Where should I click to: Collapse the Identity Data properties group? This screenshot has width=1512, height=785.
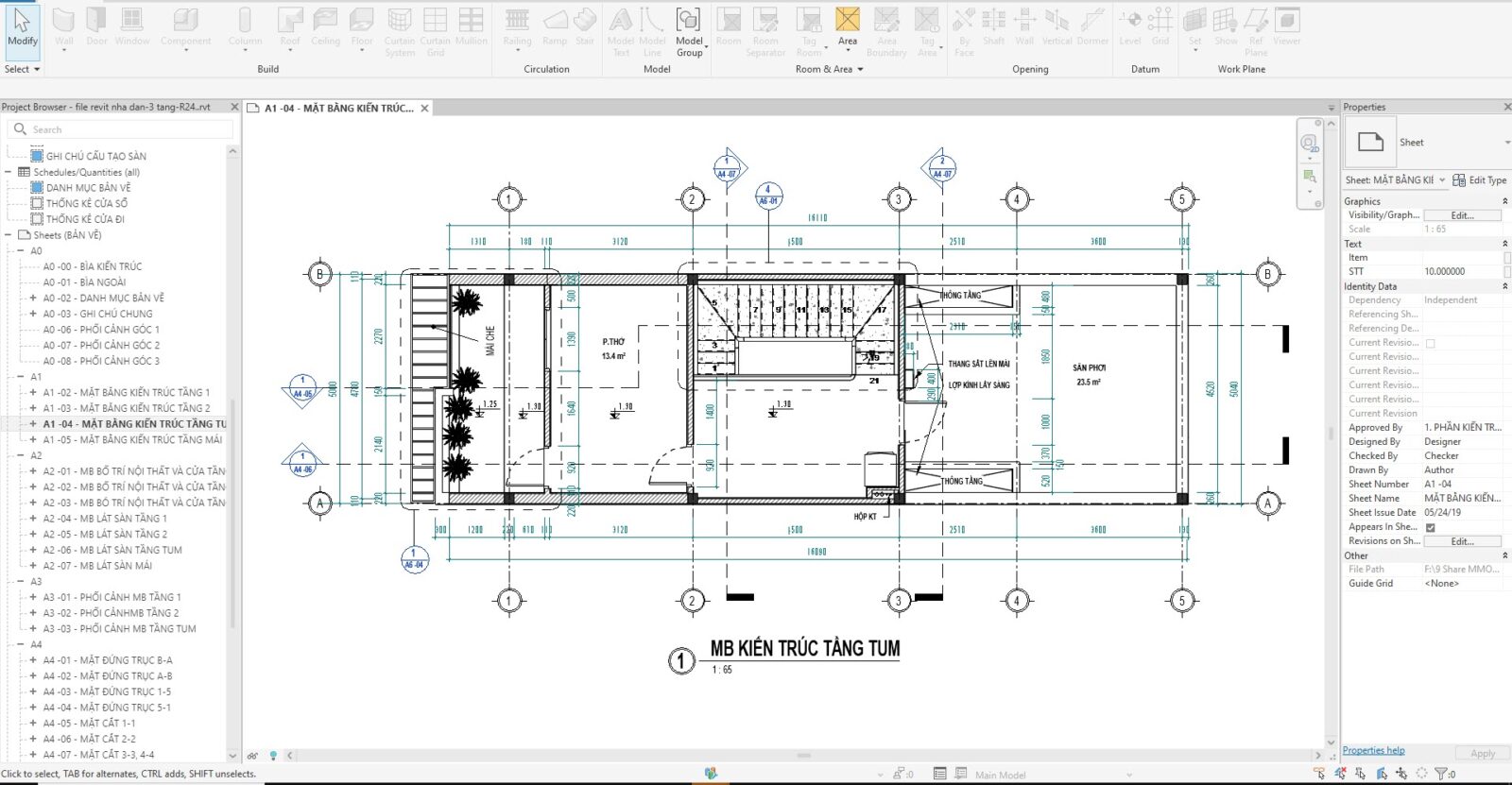point(1505,286)
